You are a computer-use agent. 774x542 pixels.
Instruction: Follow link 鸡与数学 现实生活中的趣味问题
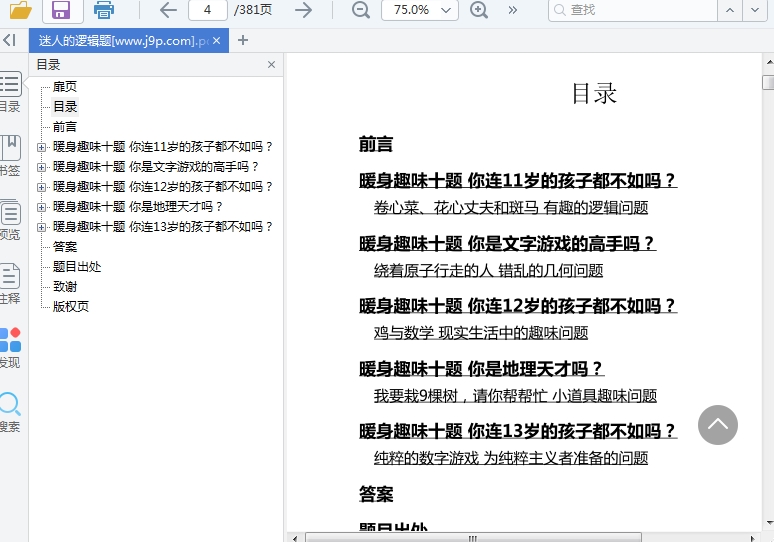tap(481, 333)
